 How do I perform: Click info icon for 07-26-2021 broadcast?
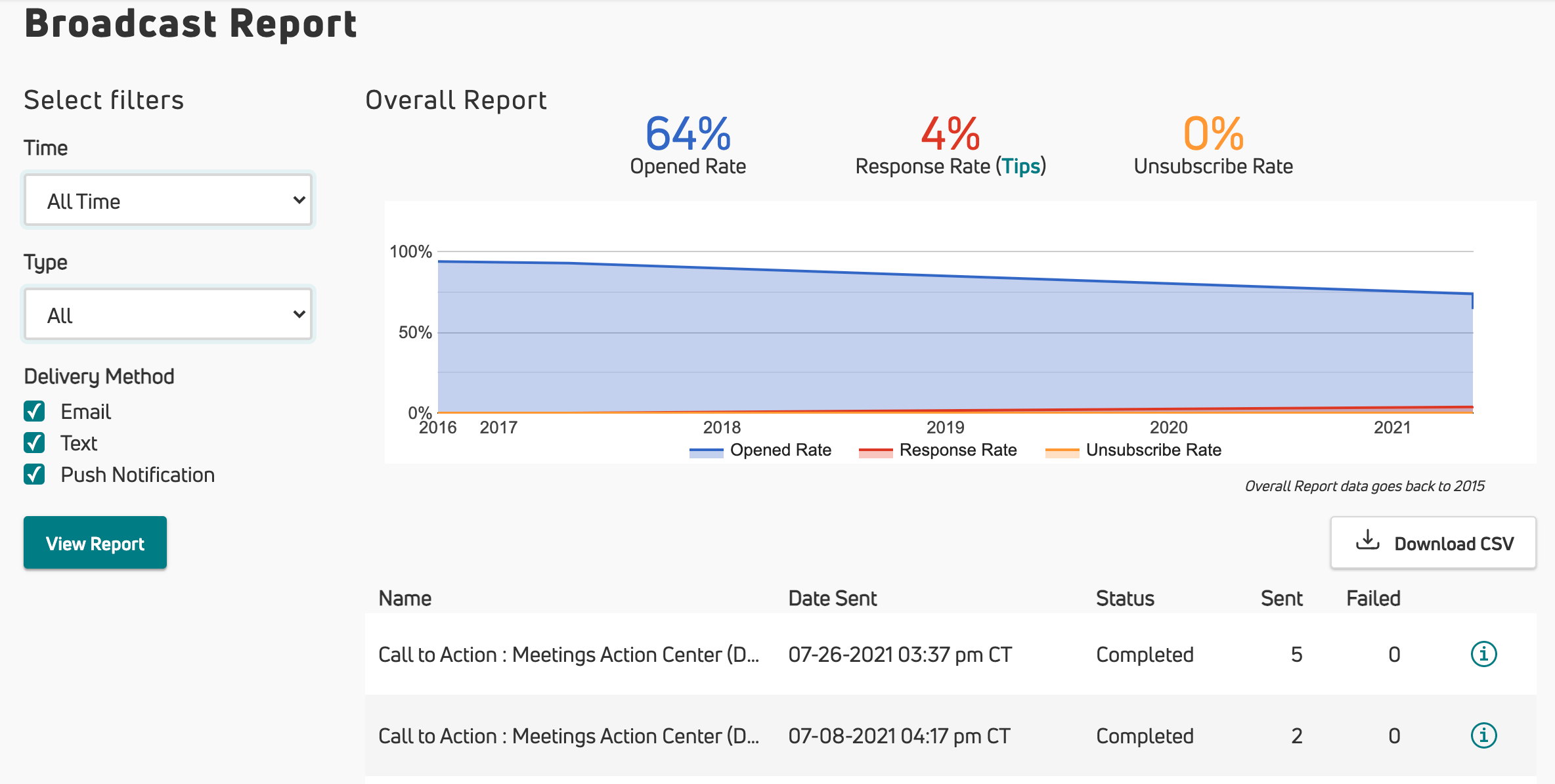coord(1483,654)
